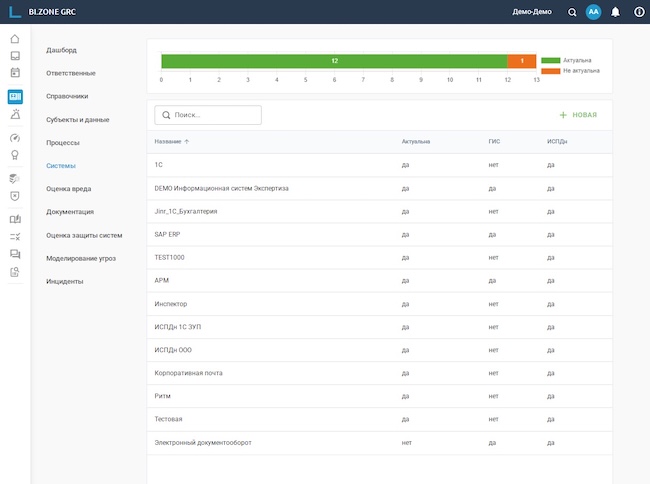Sort table by Актуальна column header
The height and width of the screenshot is (484, 650).
click(x=416, y=142)
